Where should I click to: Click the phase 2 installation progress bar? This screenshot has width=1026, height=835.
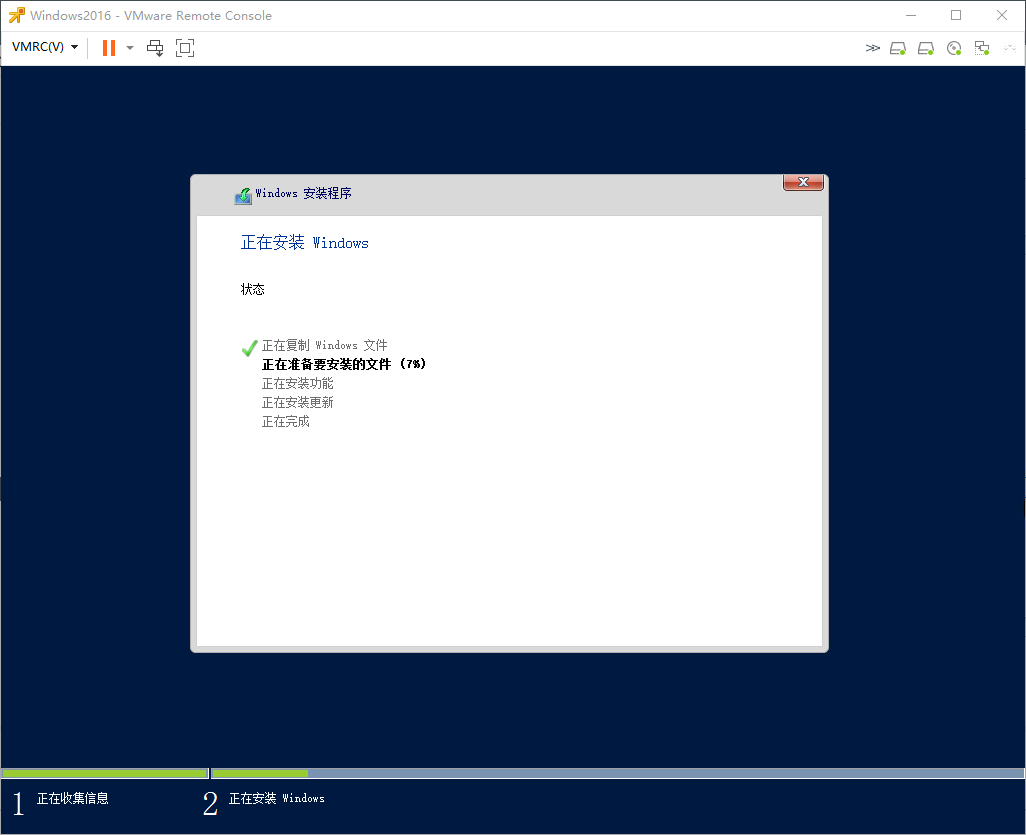[x=618, y=773]
